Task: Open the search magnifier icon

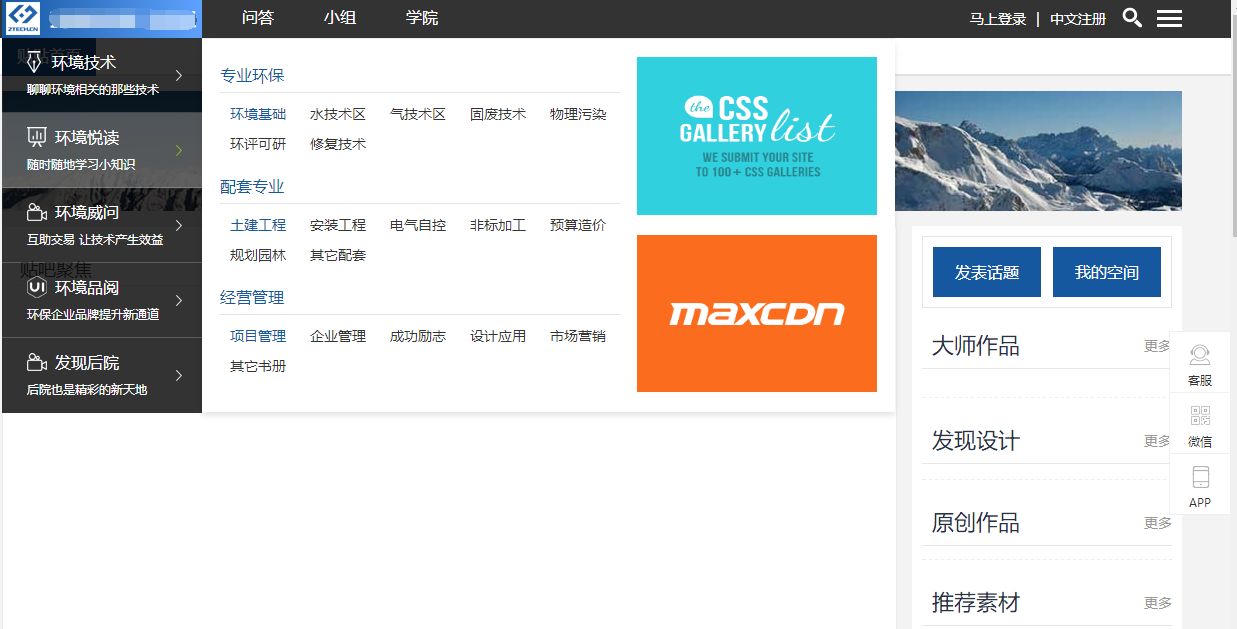Action: [1132, 18]
